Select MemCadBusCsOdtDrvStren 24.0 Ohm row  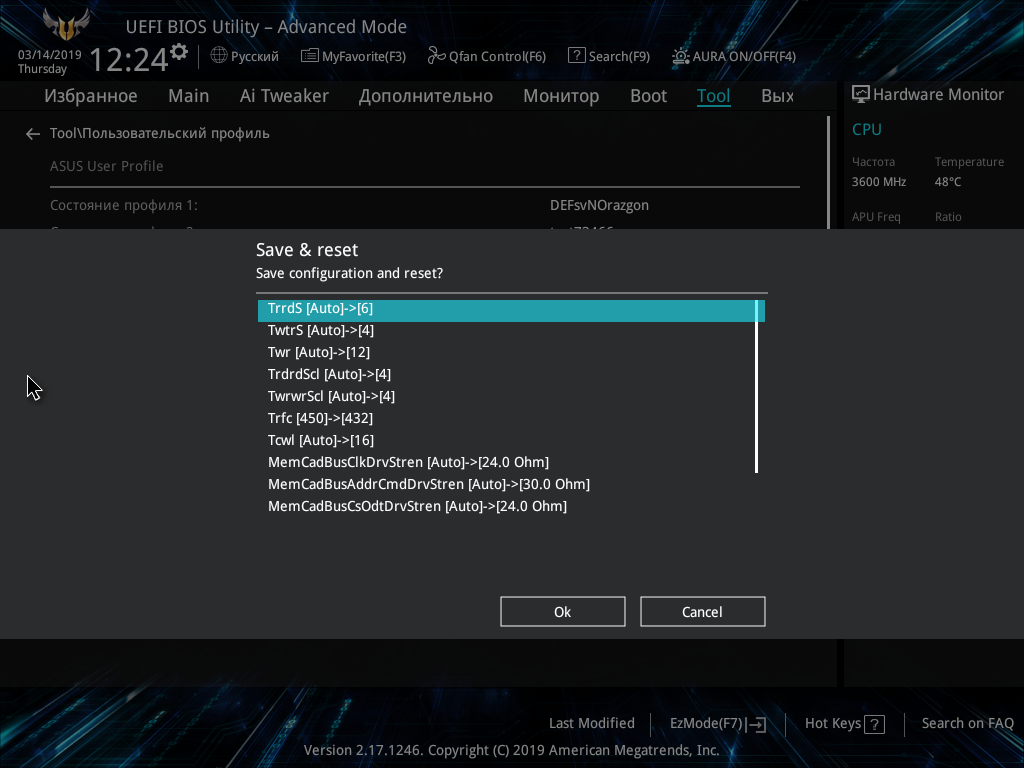pyautogui.click(x=511, y=507)
